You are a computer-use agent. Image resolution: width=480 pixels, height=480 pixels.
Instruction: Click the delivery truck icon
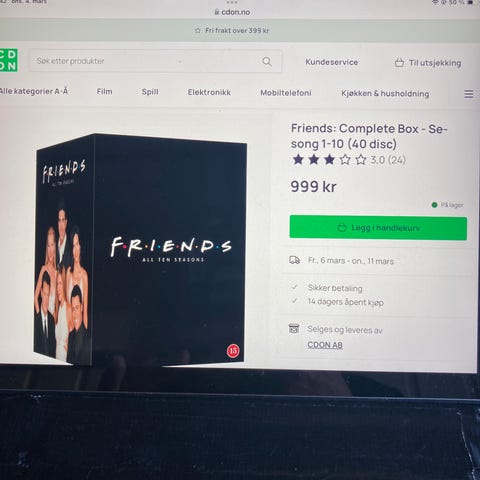294,260
